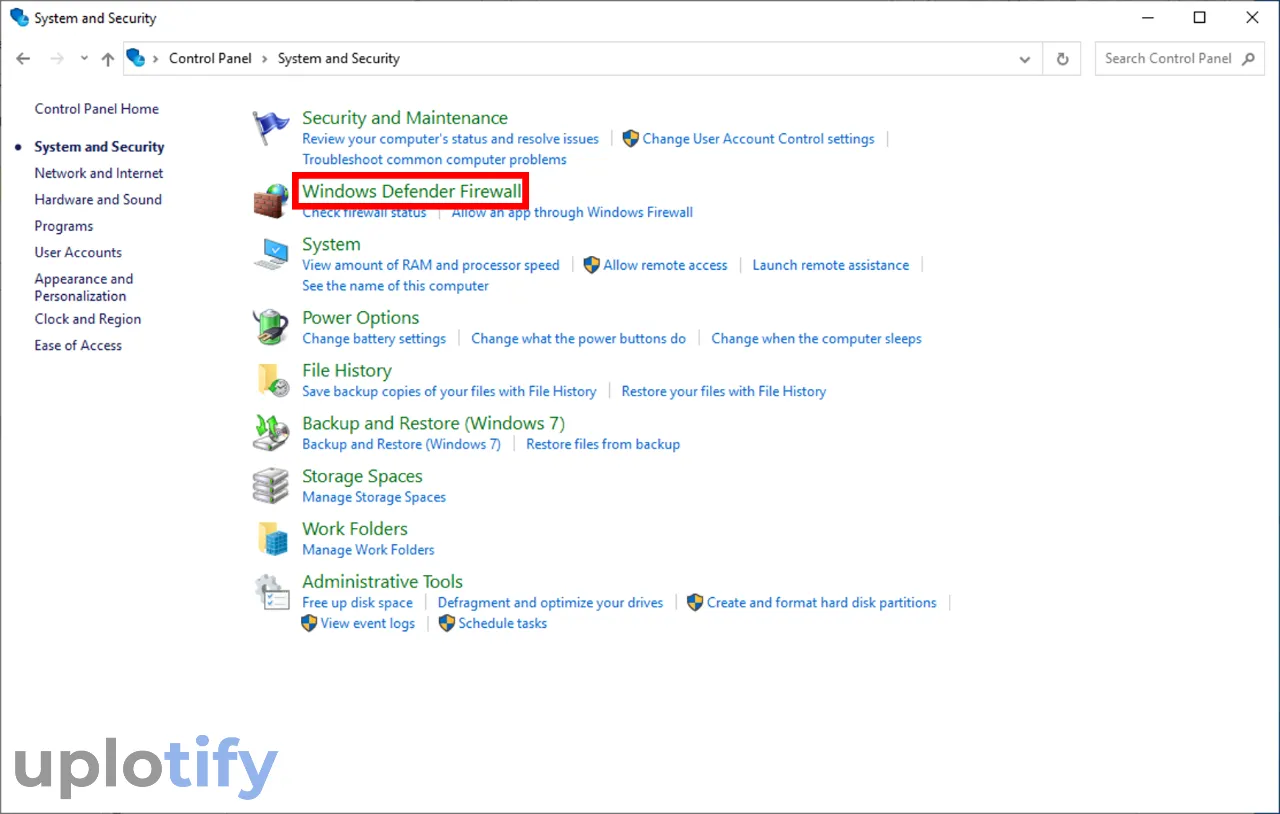The image size is (1280, 814).
Task: Click System and Security breadcrumb in address bar
Action: (338, 59)
